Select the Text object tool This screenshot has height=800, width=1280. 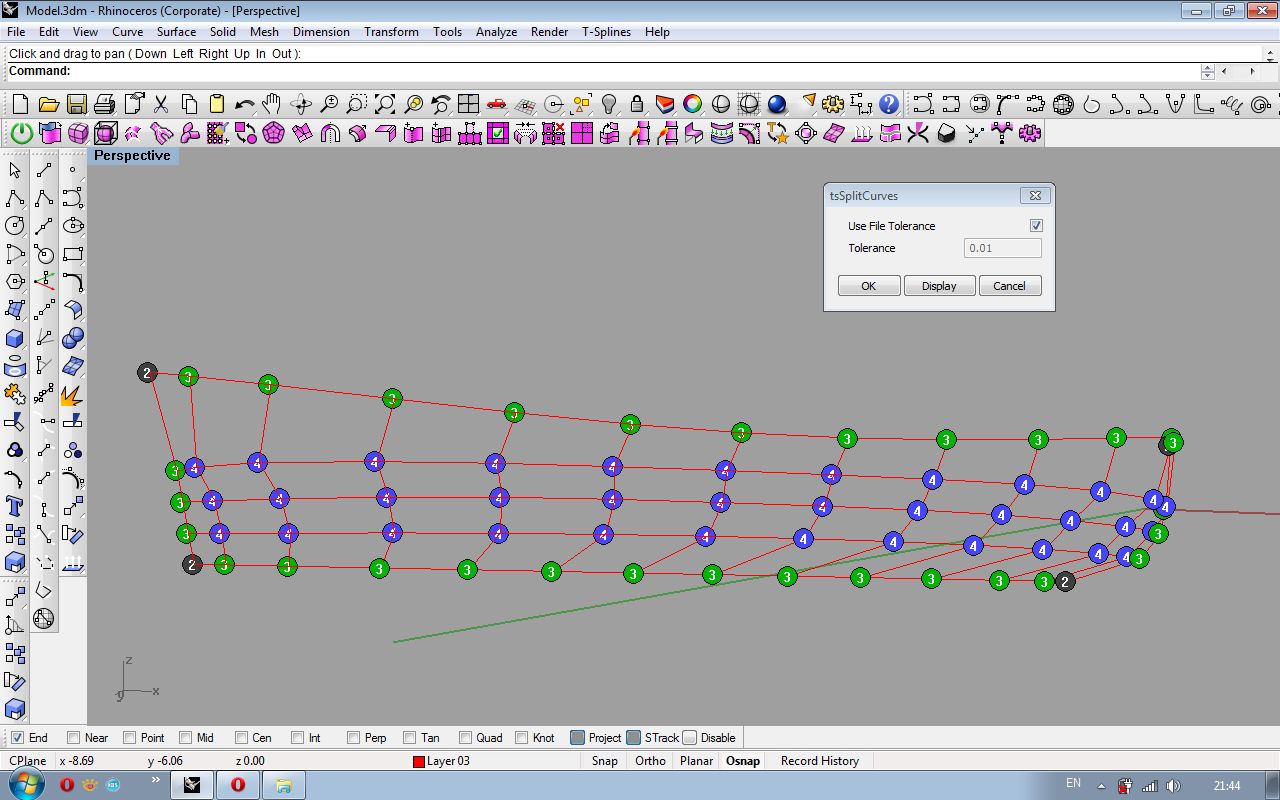pyautogui.click(x=15, y=505)
